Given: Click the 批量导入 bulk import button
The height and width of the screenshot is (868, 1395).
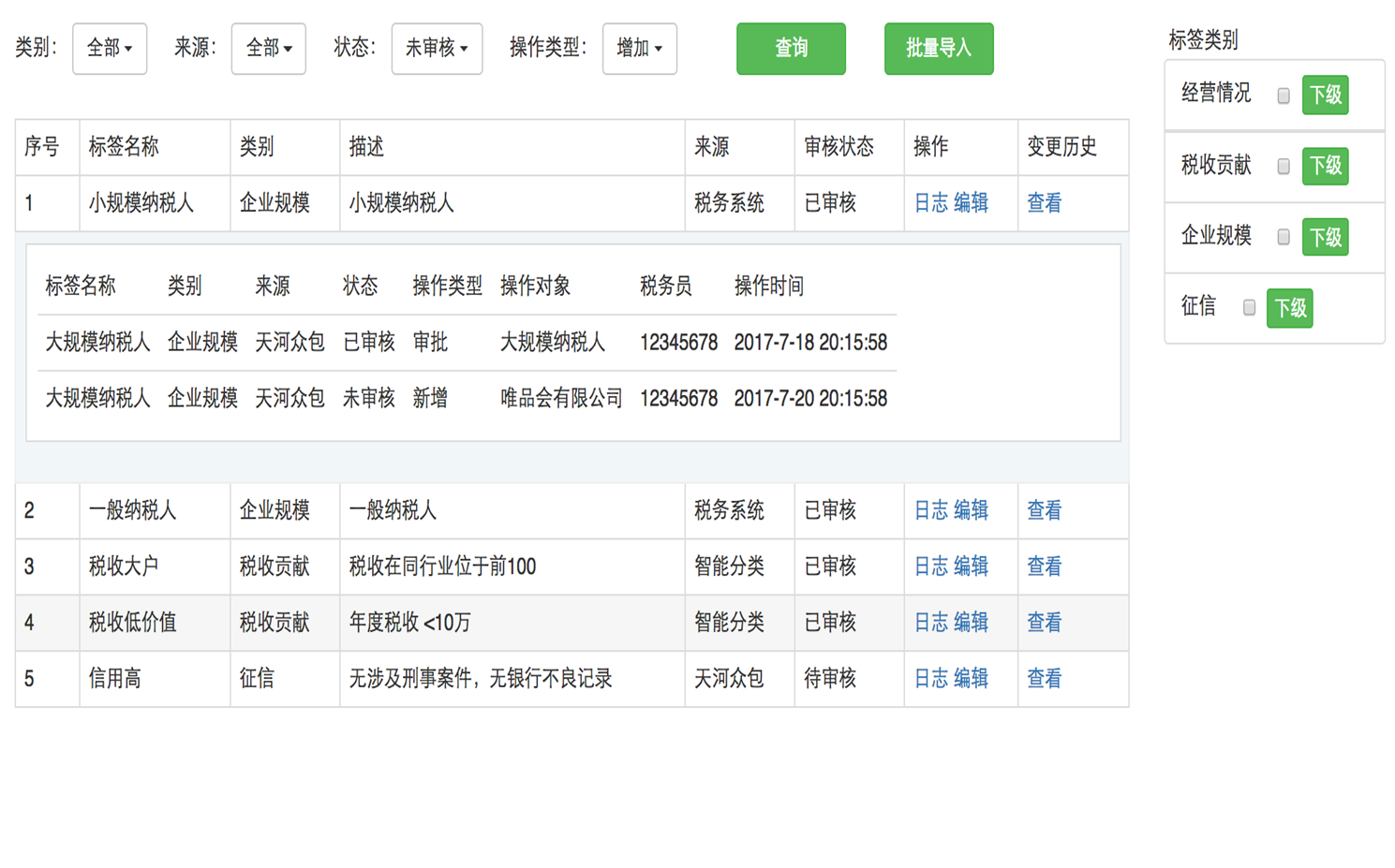Looking at the screenshot, I should [938, 49].
